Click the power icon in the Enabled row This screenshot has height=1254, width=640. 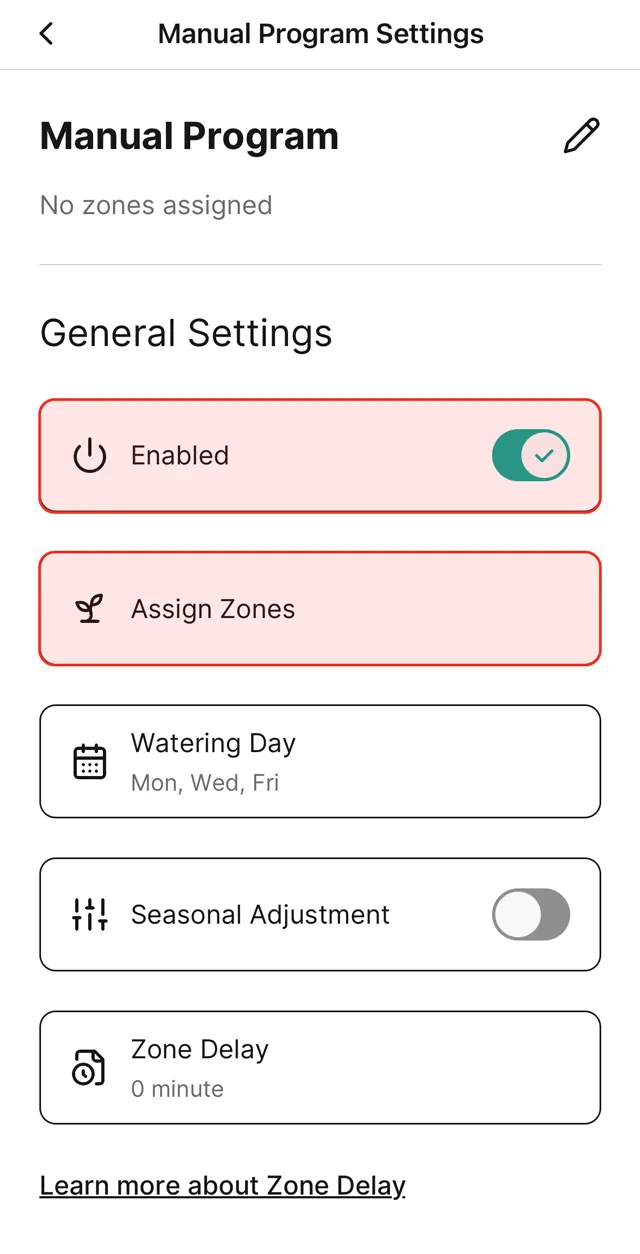click(x=90, y=456)
